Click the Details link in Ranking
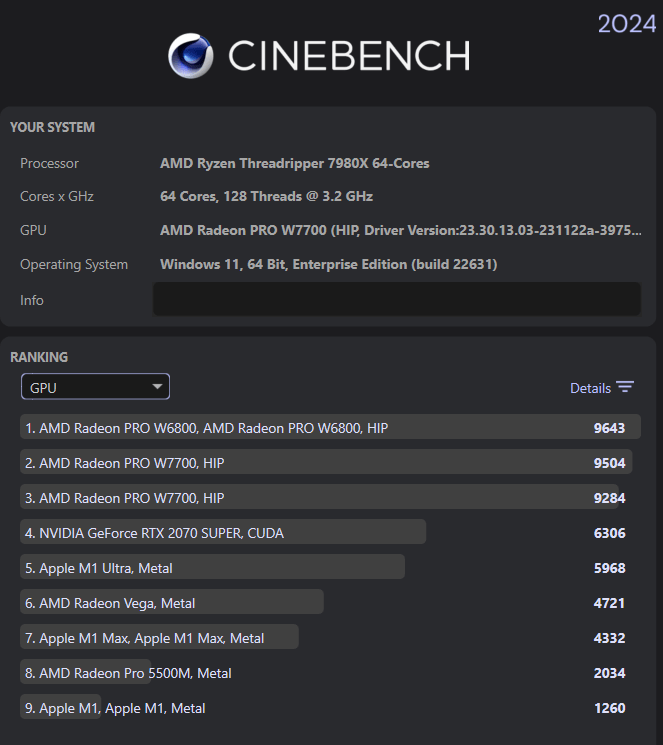 [590, 388]
